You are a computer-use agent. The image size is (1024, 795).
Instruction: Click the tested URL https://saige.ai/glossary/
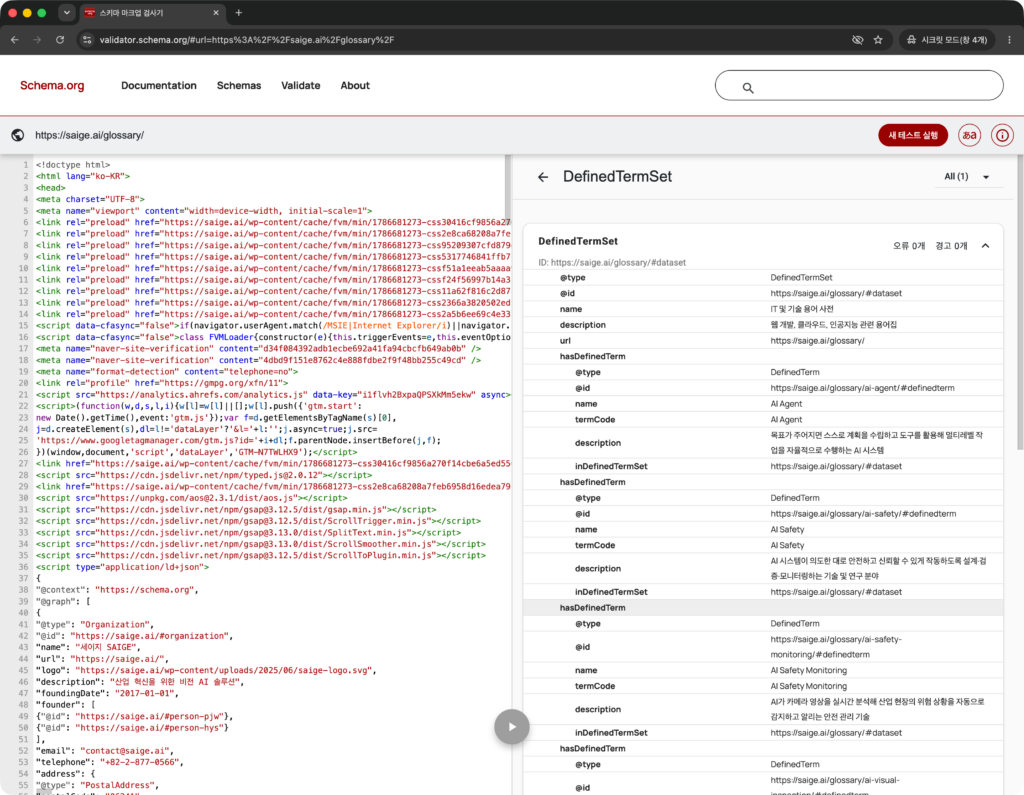click(x=89, y=135)
